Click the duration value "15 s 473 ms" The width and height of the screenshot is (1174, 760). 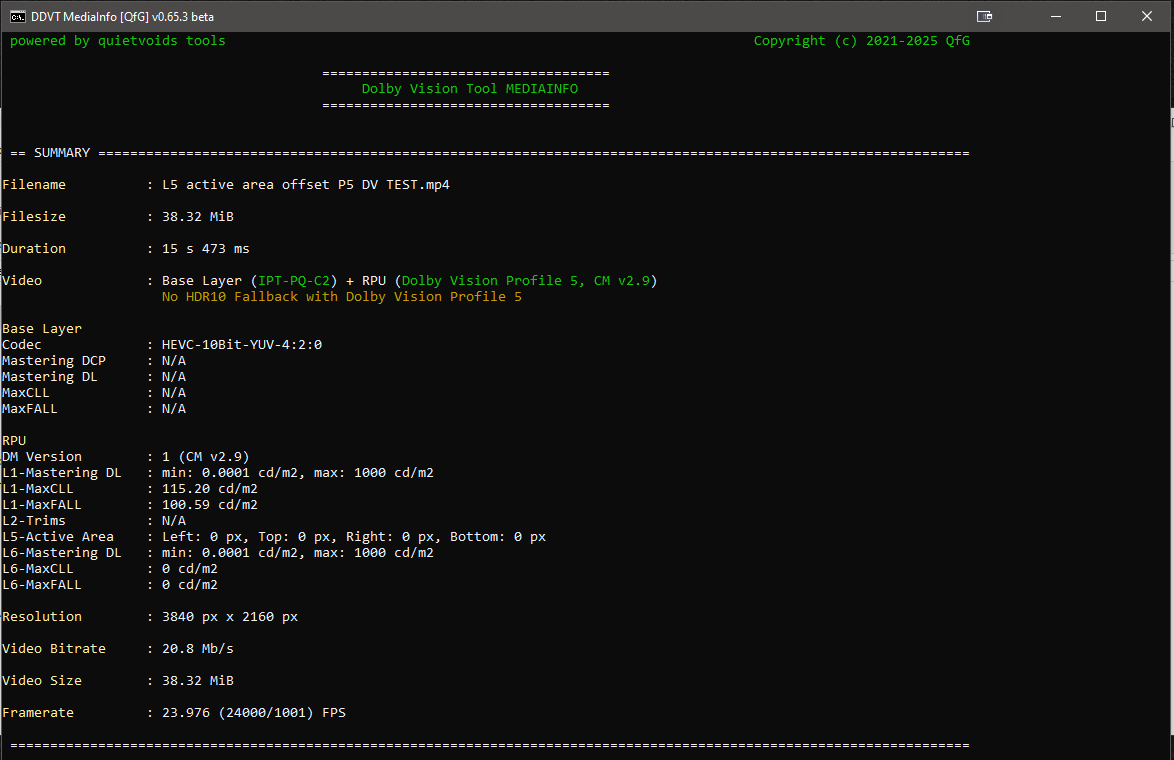(206, 249)
